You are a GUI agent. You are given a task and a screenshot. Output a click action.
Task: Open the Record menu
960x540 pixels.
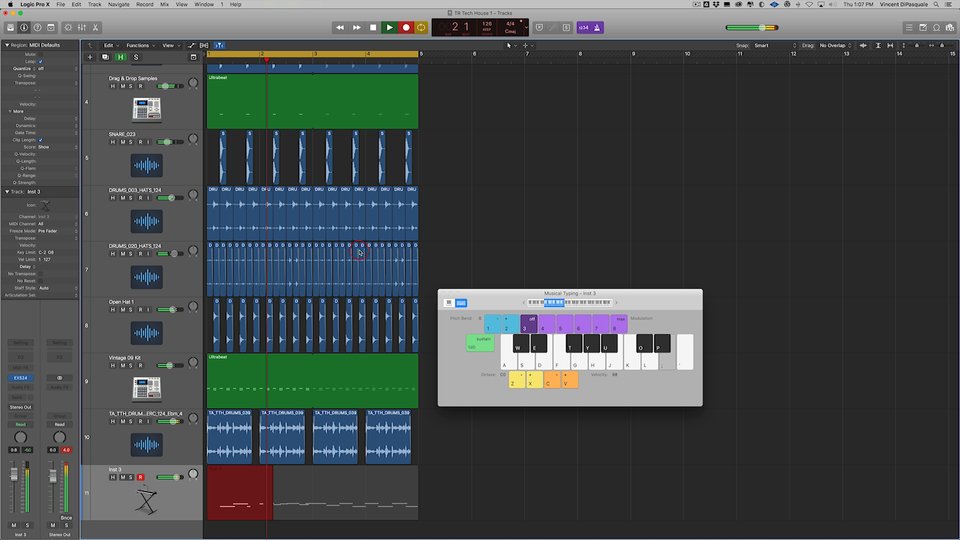144,4
